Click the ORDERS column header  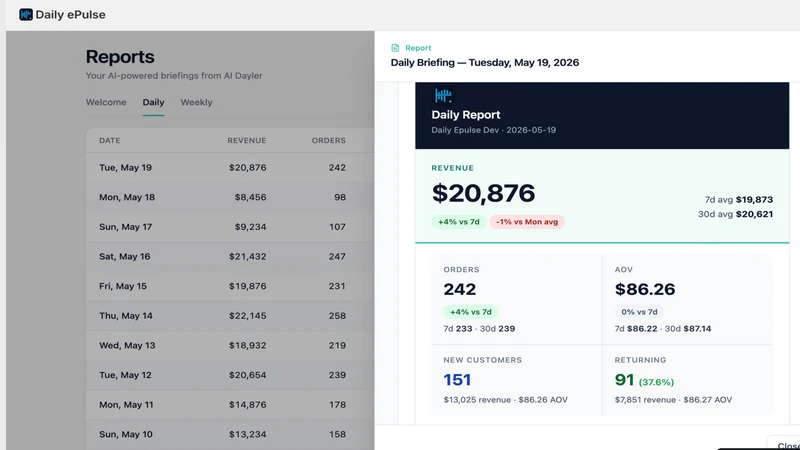pyautogui.click(x=329, y=140)
